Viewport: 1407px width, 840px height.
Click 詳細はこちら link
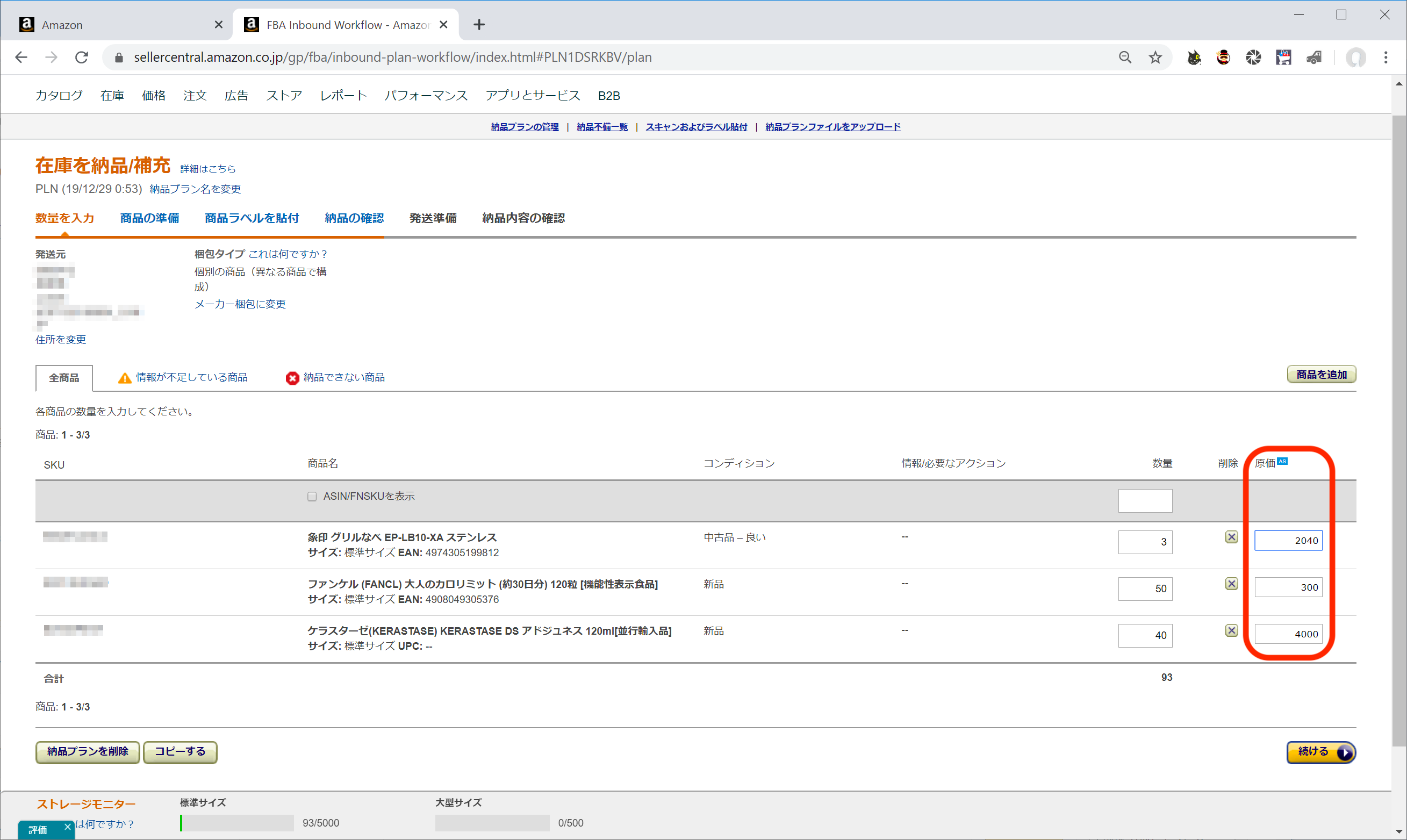pyautogui.click(x=207, y=169)
